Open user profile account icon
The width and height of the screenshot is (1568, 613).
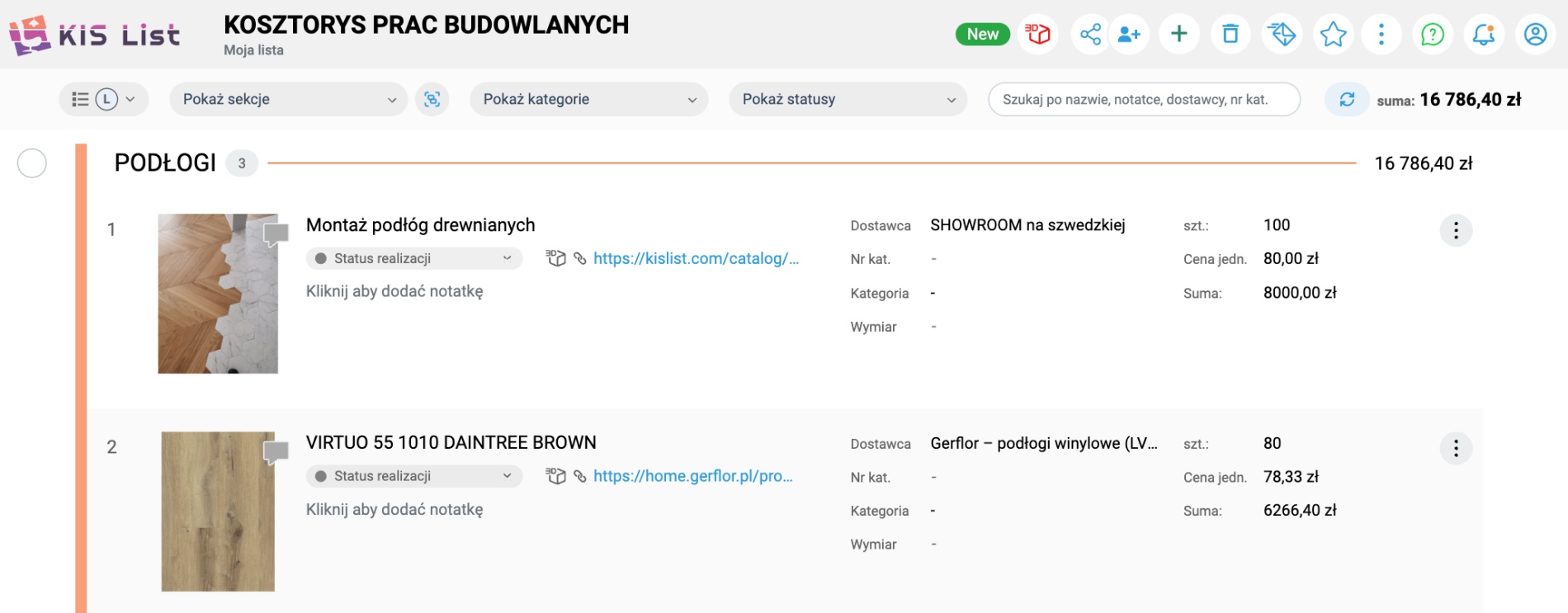click(x=1535, y=34)
